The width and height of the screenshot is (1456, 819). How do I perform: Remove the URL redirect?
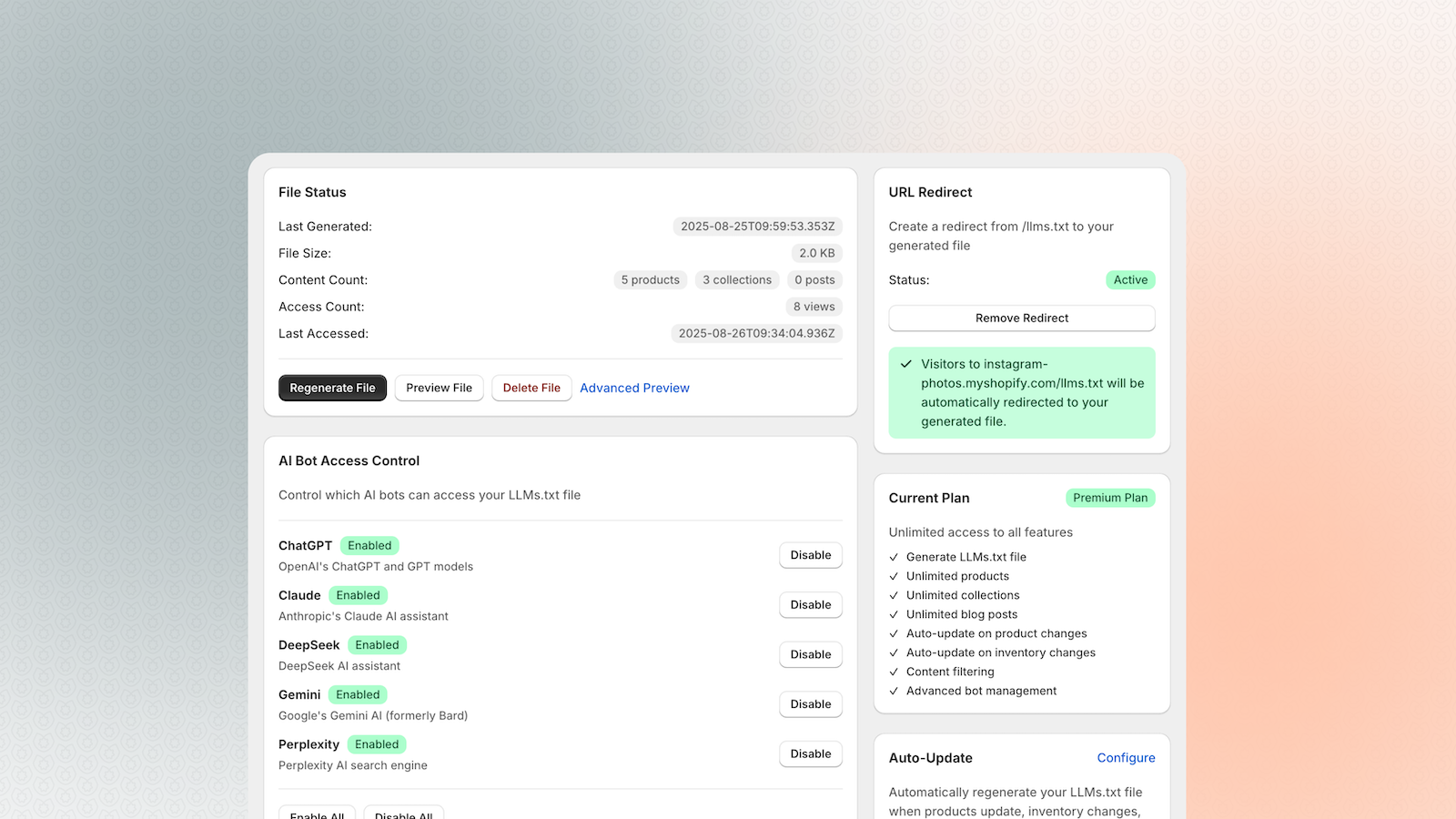pyautogui.click(x=1021, y=318)
